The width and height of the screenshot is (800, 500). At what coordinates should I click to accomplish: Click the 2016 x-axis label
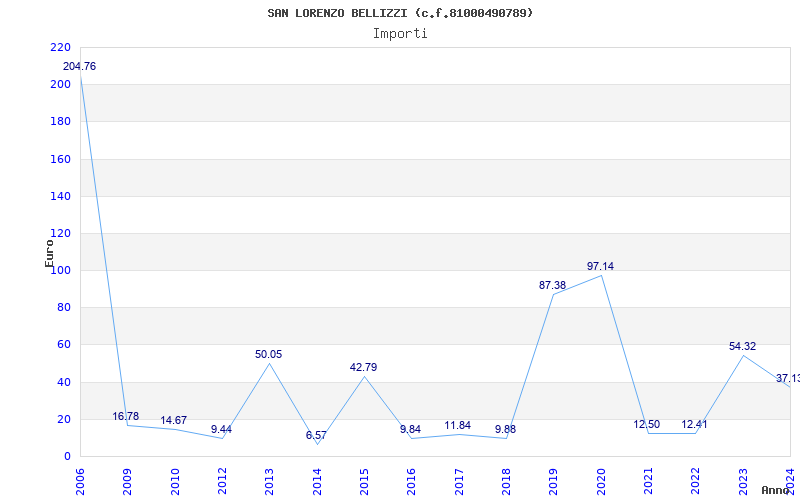point(412,482)
